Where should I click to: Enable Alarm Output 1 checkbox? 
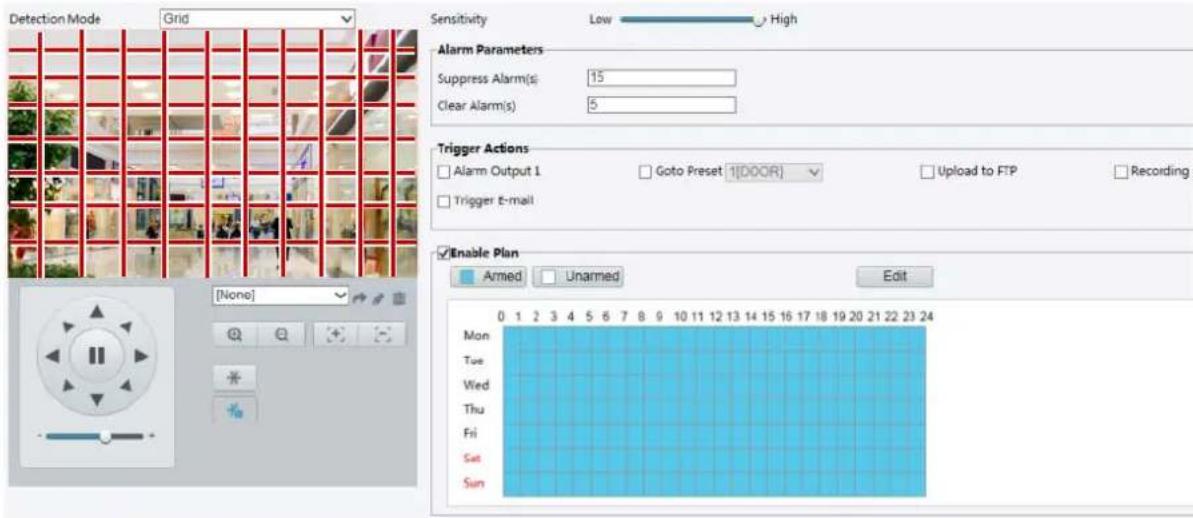444,172
